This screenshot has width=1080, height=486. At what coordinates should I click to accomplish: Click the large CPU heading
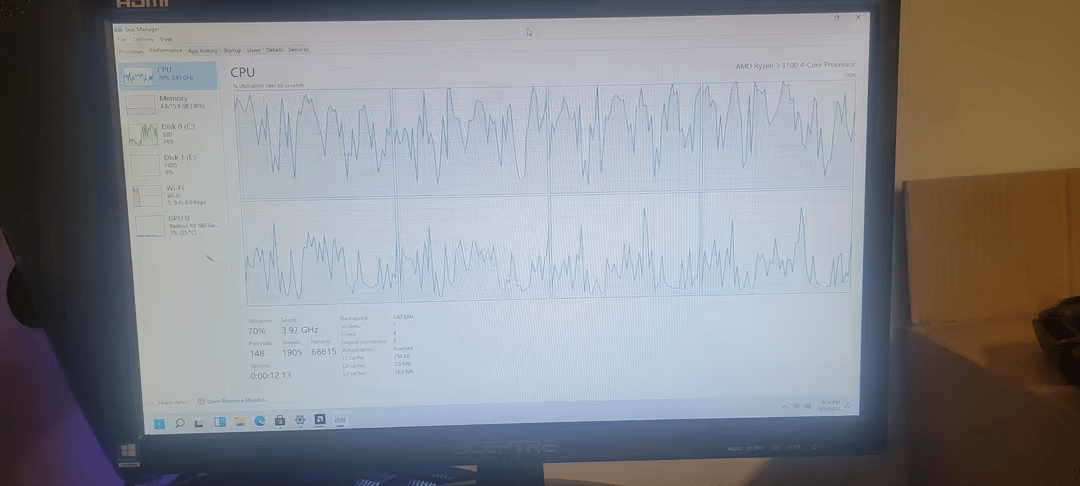point(242,72)
